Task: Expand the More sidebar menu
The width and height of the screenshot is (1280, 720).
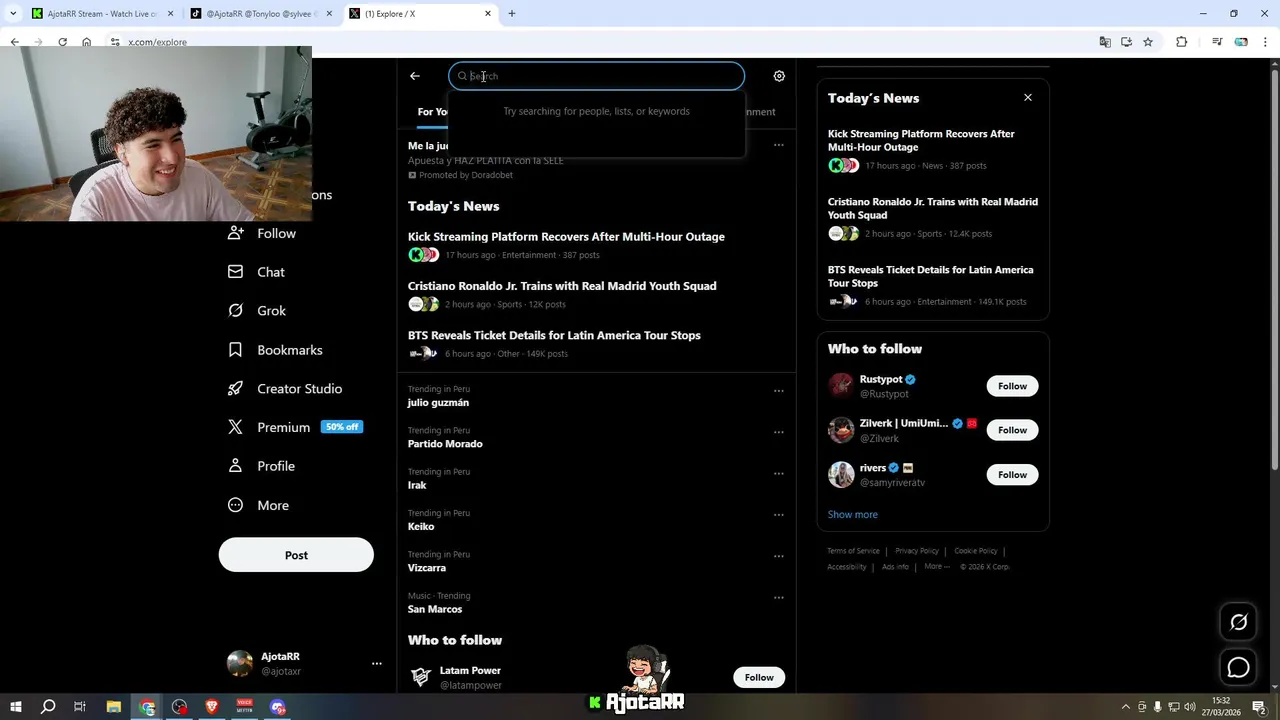Action: [258, 505]
